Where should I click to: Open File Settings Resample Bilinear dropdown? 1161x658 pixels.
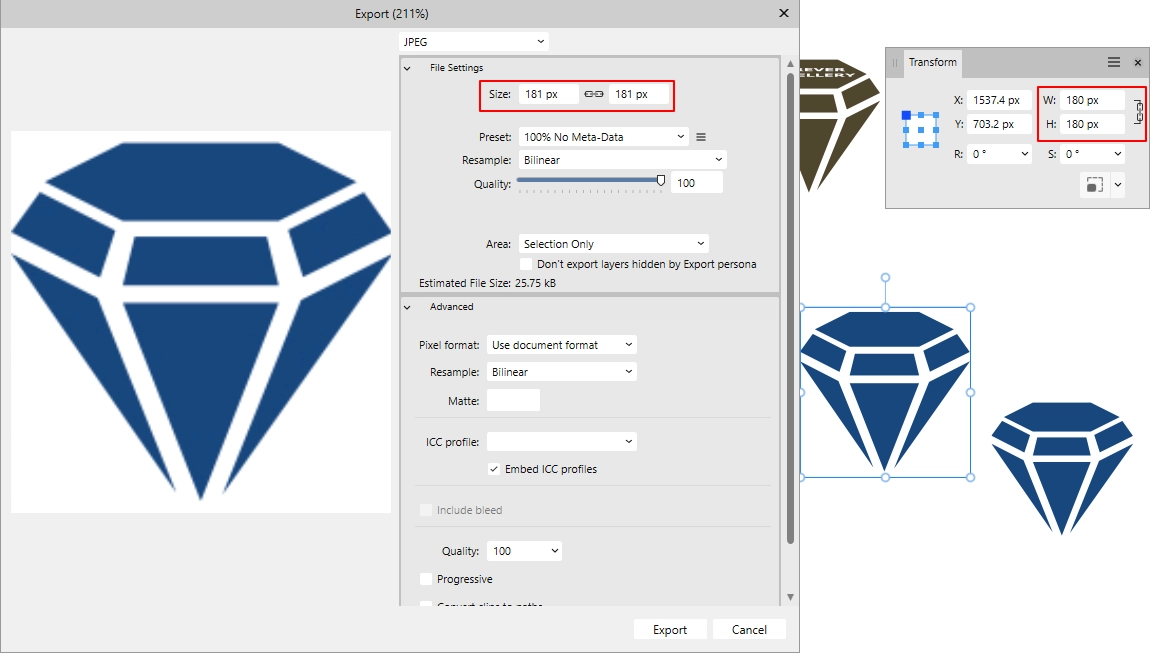(622, 160)
